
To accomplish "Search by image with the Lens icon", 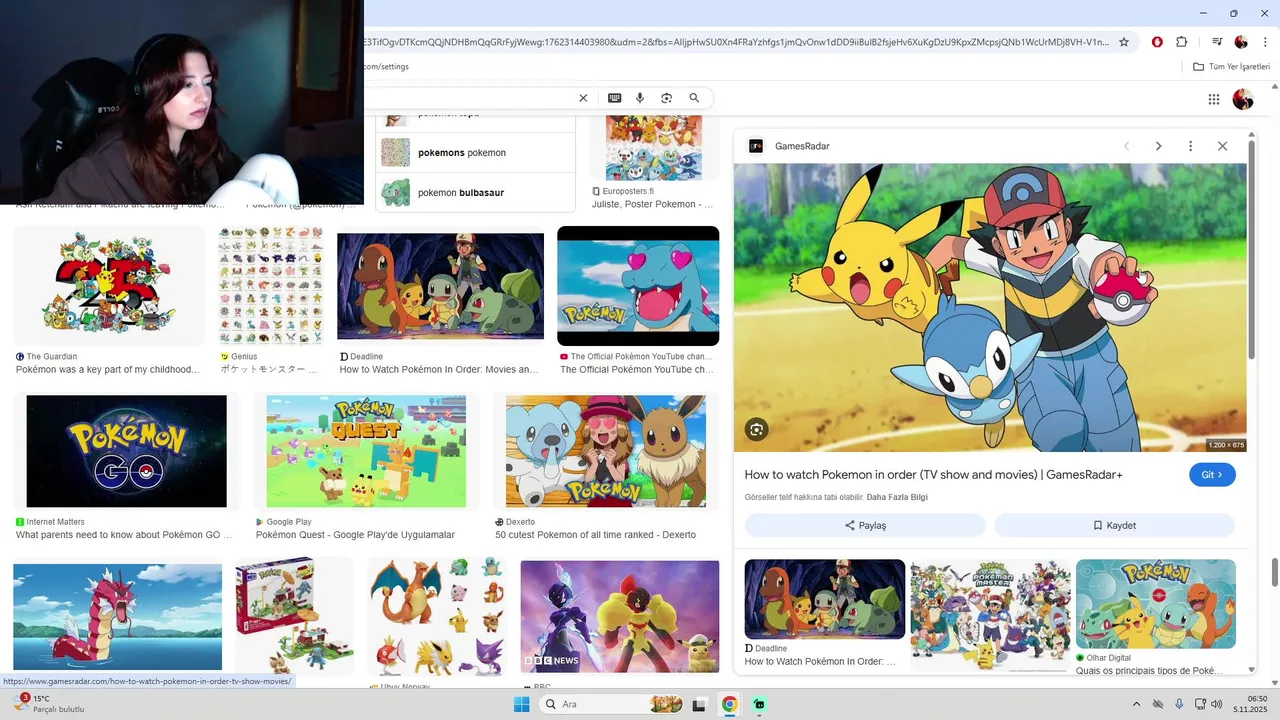I will coord(666,98).
